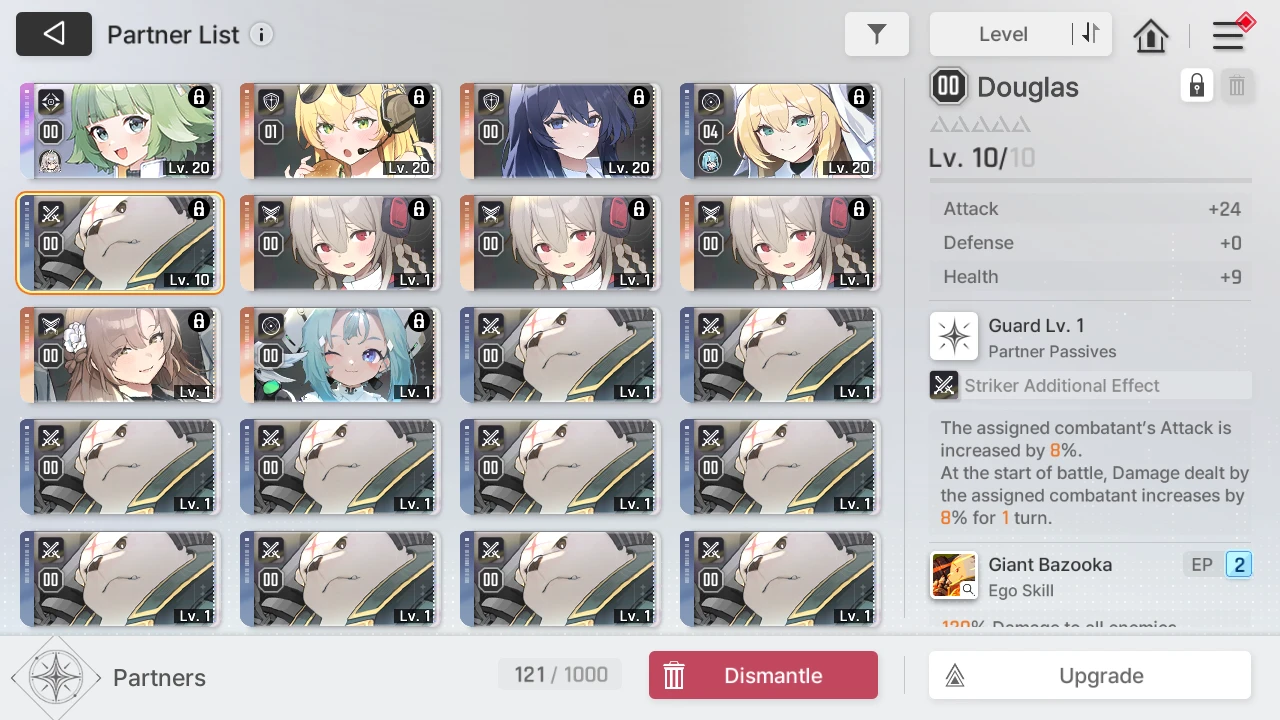Screen dimensions: 1280x720
Task: Click the Guard Lv. 1 passive icon
Action: (954, 336)
